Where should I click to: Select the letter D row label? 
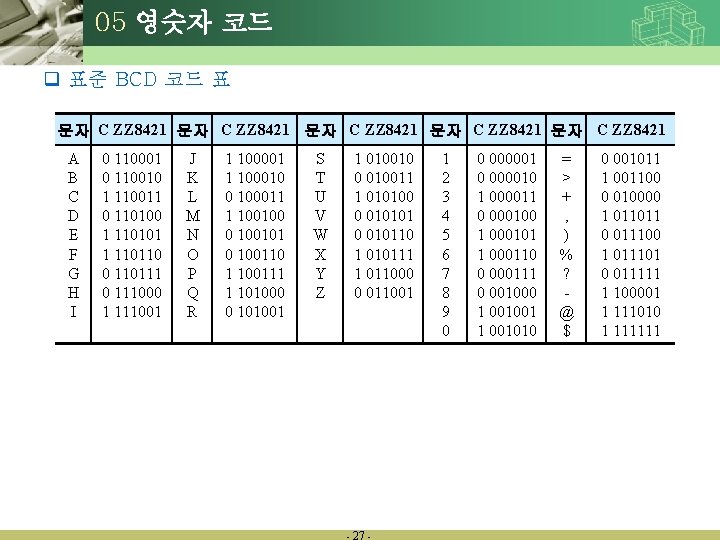pos(73,216)
